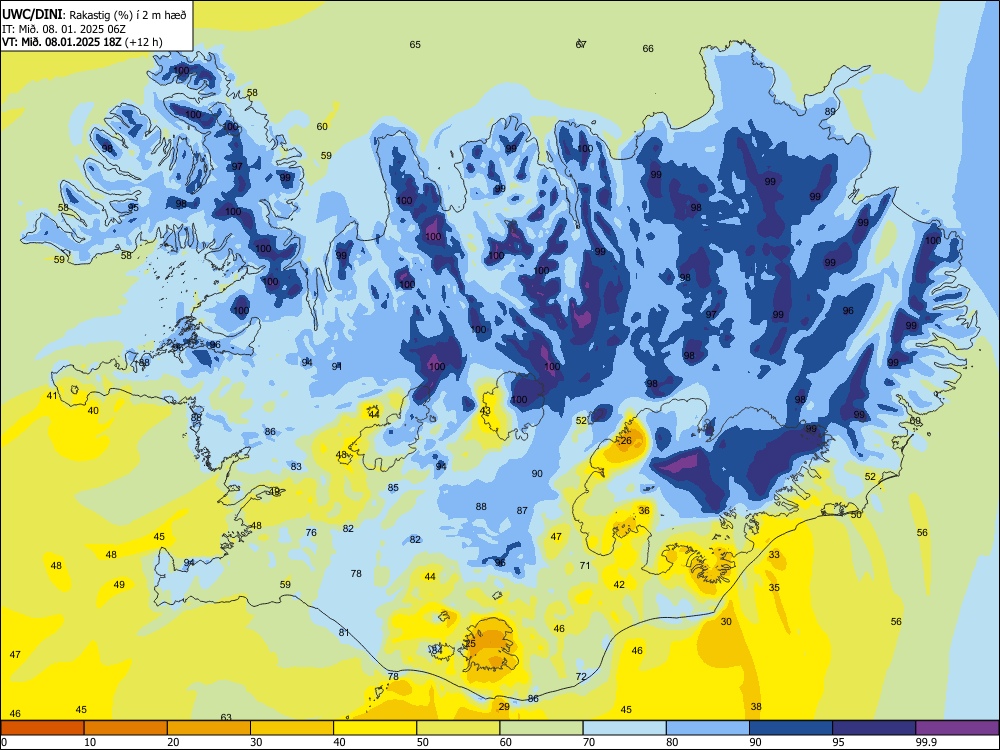The image size is (1000, 750).
Task: Select the dark blue 90–95 legend swatch
Action: point(791,728)
